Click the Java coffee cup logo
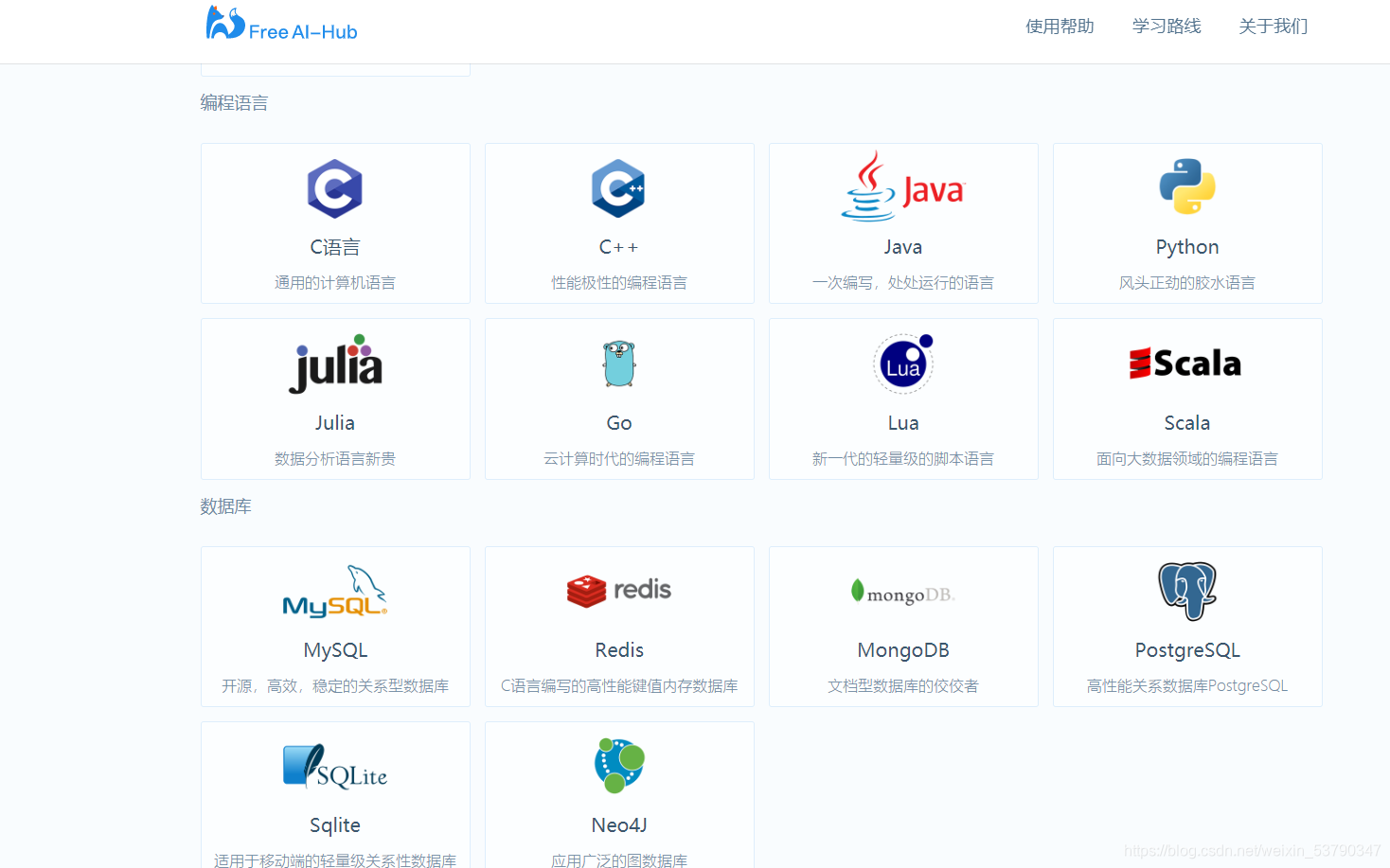The height and width of the screenshot is (868, 1390). coord(902,187)
